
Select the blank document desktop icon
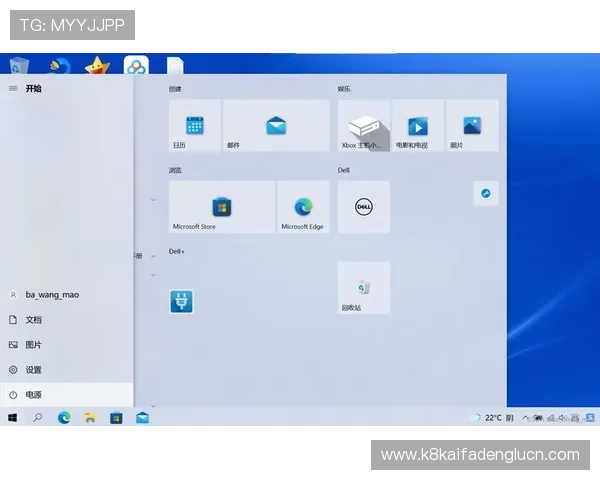[175, 65]
